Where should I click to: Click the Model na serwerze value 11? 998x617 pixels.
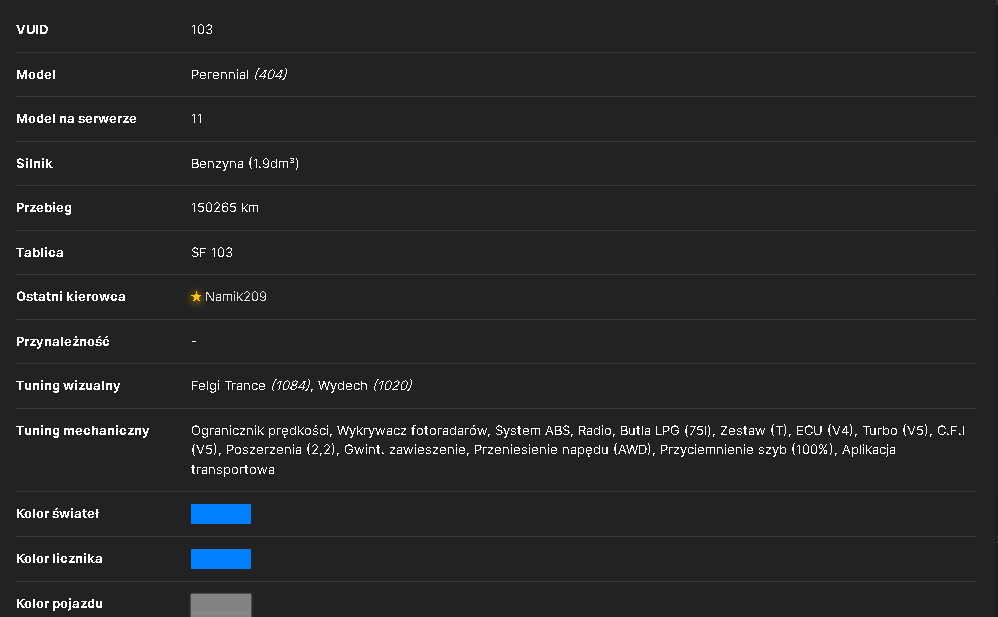[x=197, y=118]
